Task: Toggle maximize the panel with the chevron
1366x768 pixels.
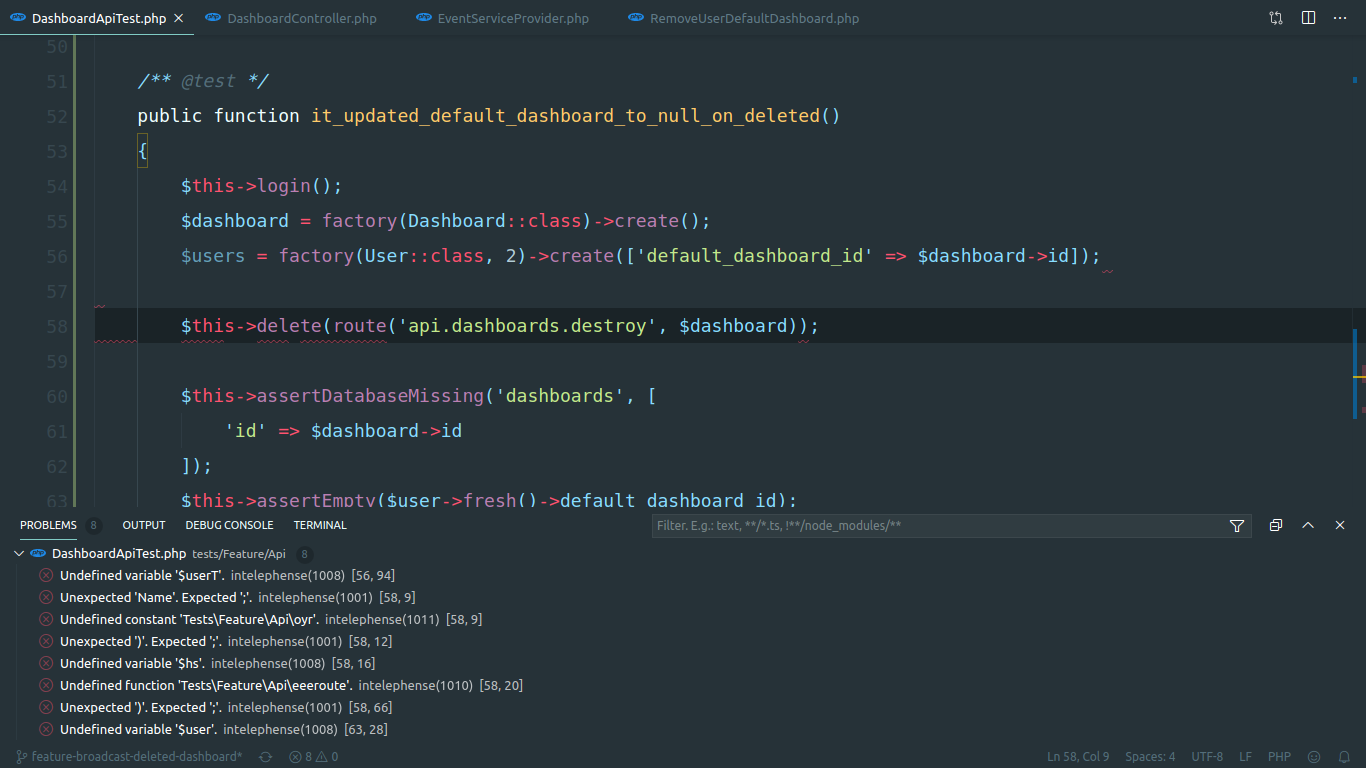Action: pos(1308,524)
